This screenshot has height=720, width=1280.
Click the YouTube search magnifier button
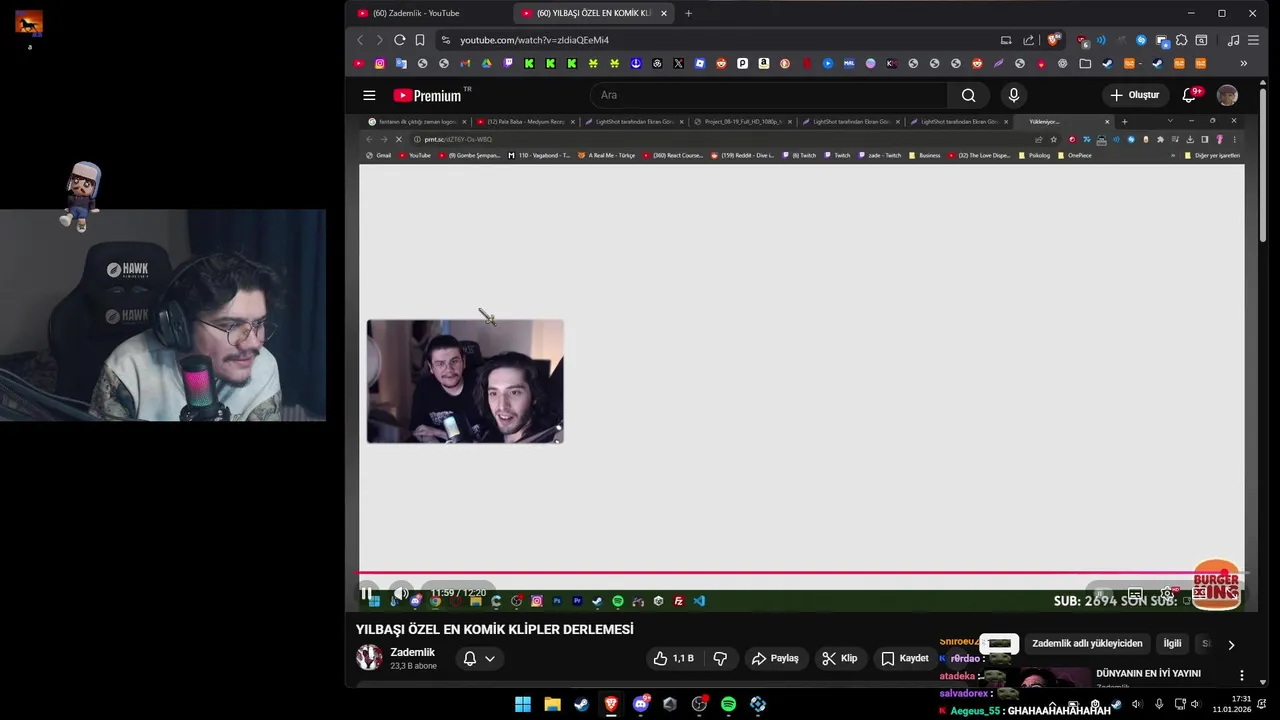(x=968, y=95)
